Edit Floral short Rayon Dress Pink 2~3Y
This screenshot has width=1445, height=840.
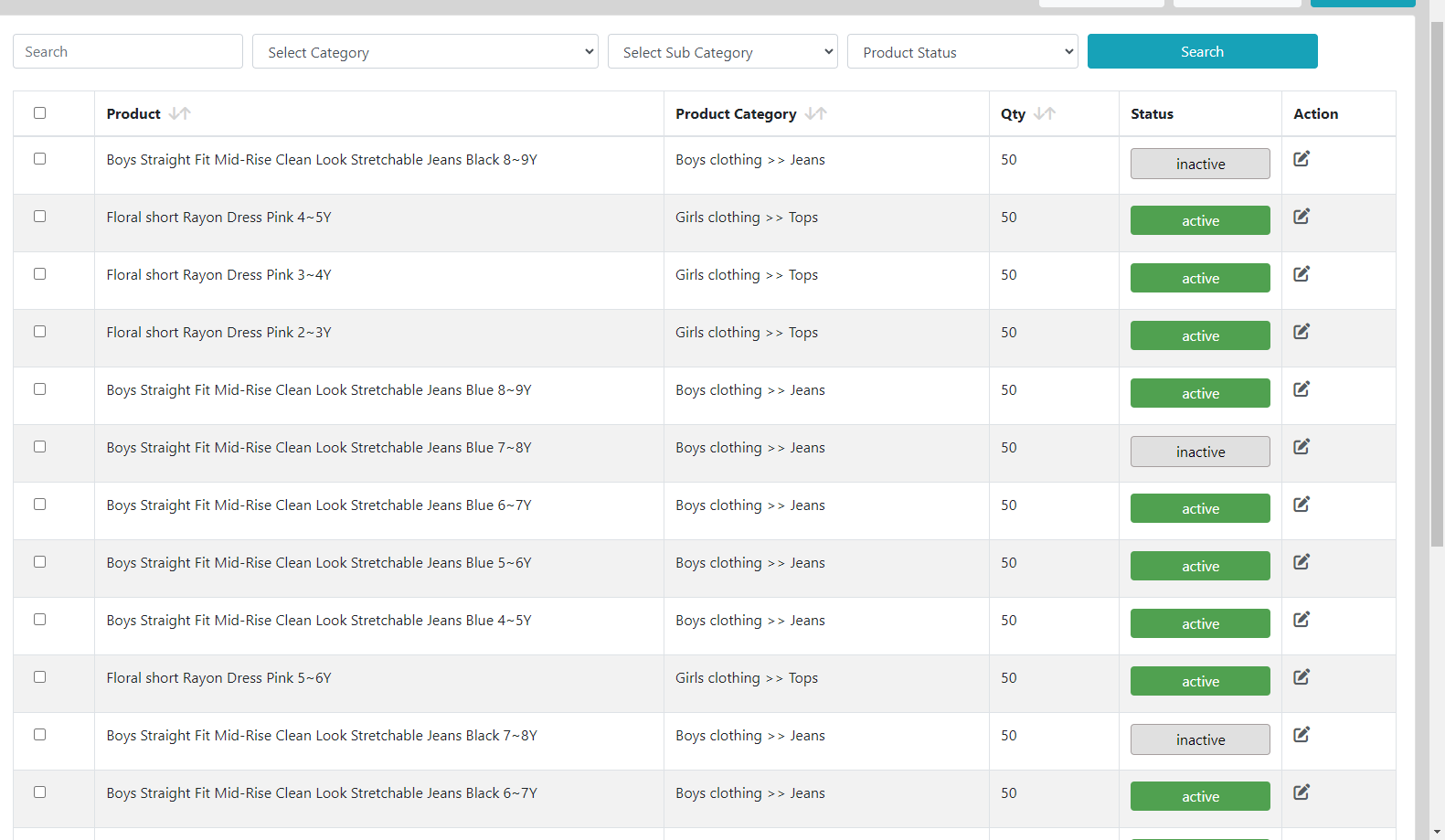1302,332
